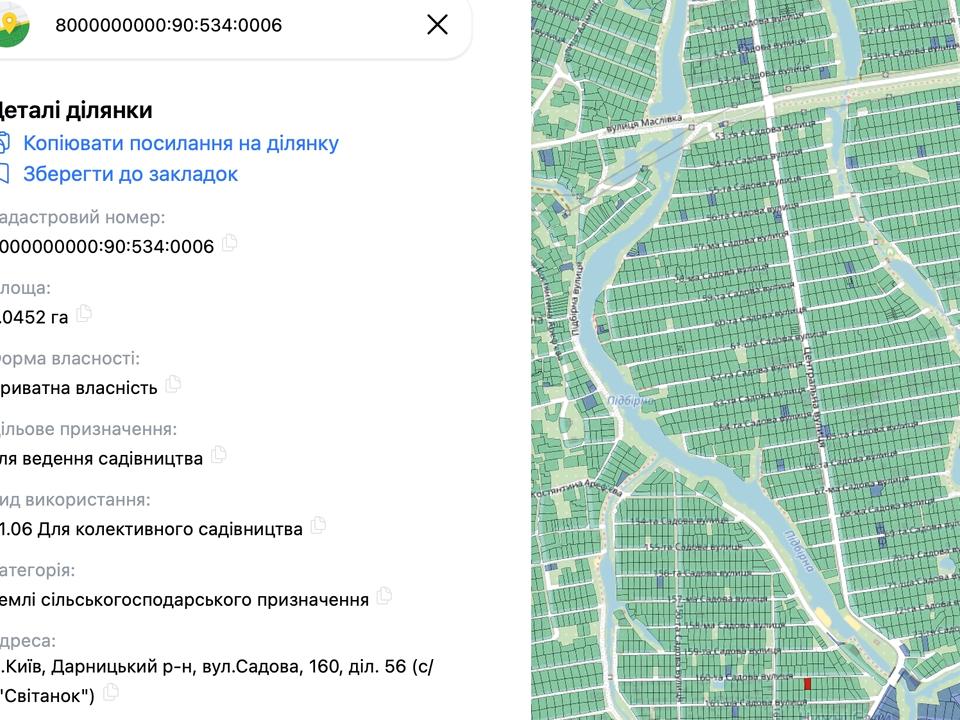Copy the area value 0452 га
This screenshot has height=720, width=960.
[x=84, y=314]
